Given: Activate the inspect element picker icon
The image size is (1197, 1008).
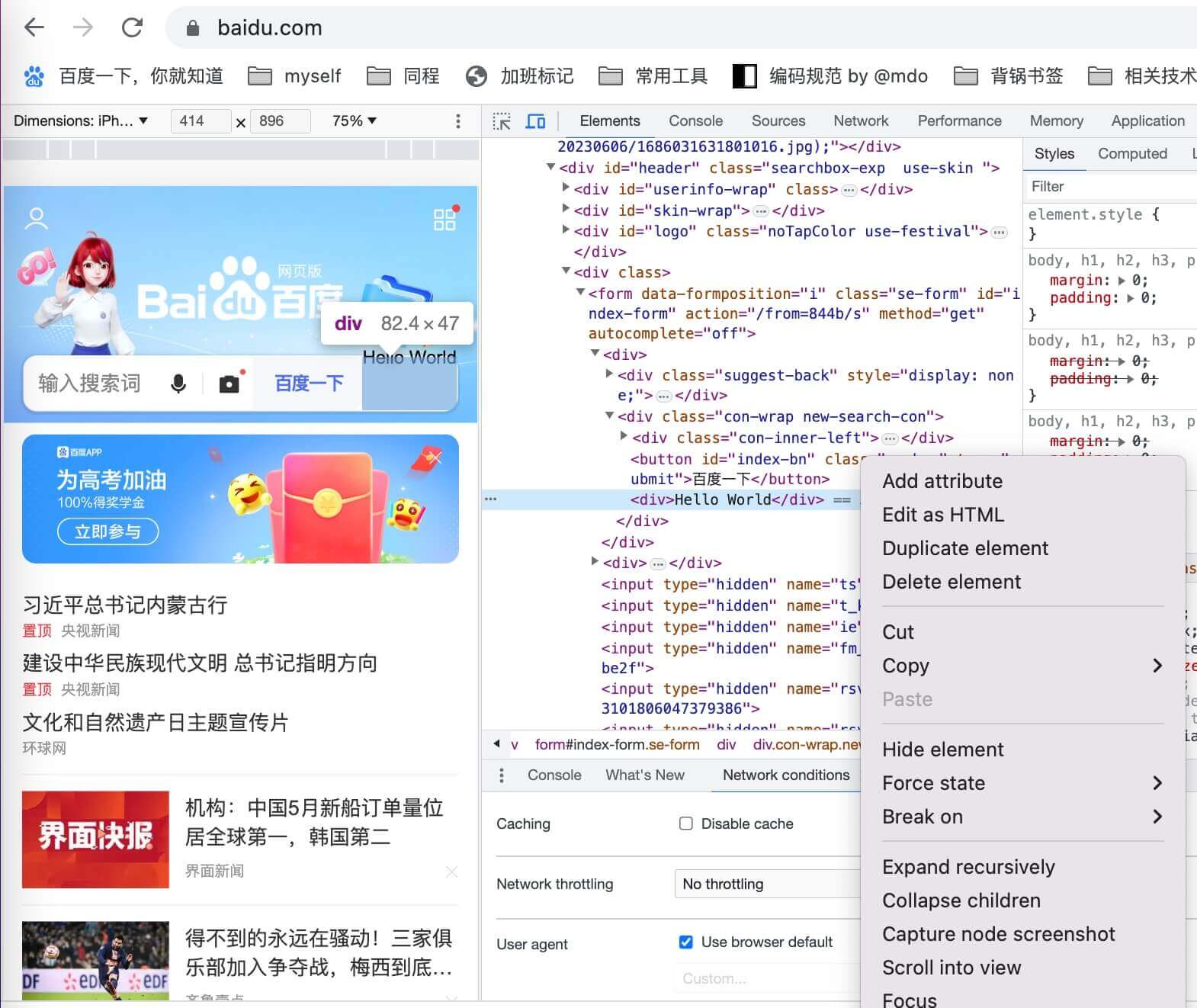Looking at the screenshot, I should (x=502, y=121).
